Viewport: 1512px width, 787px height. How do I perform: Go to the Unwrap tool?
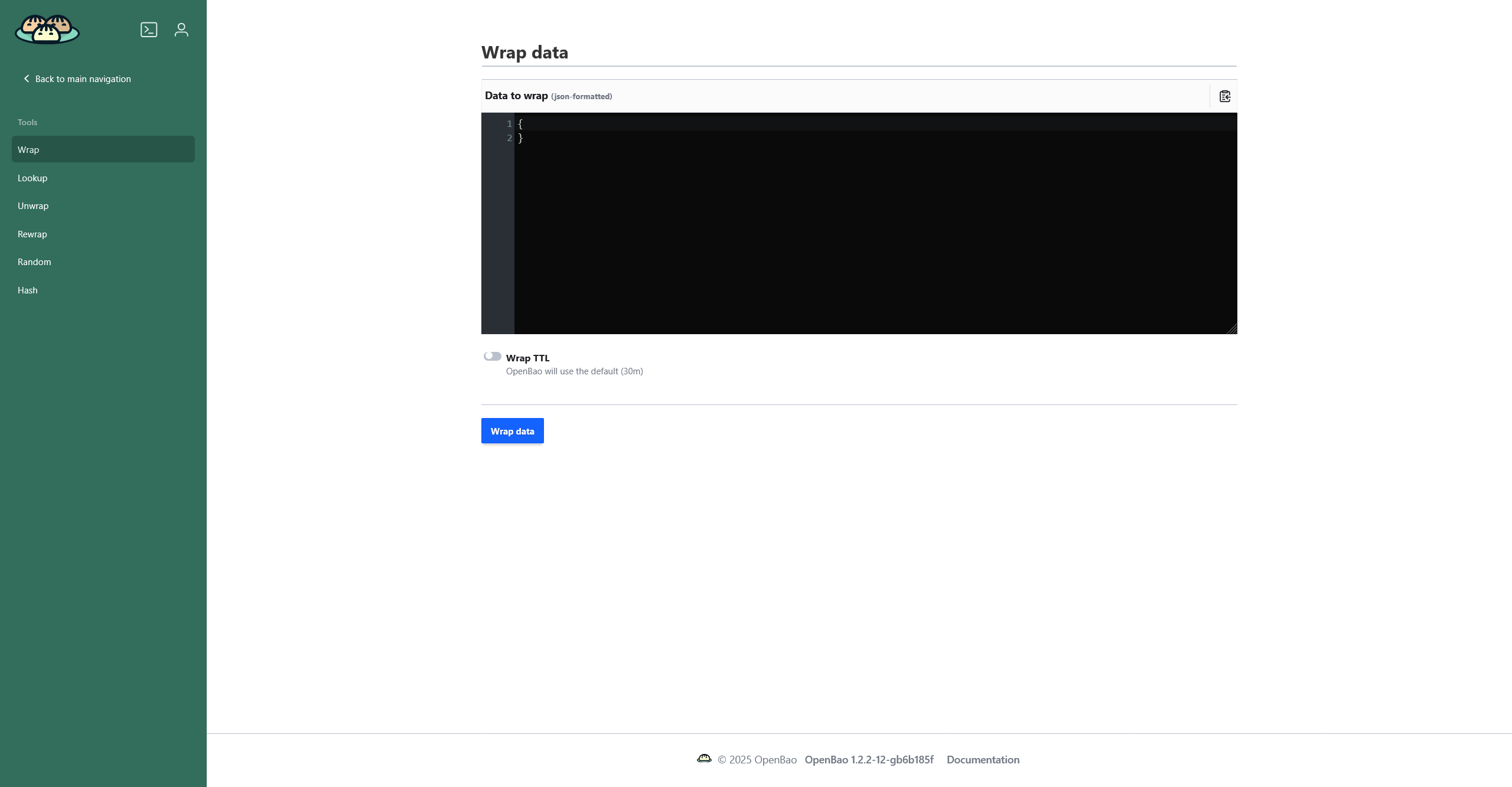[x=33, y=206]
